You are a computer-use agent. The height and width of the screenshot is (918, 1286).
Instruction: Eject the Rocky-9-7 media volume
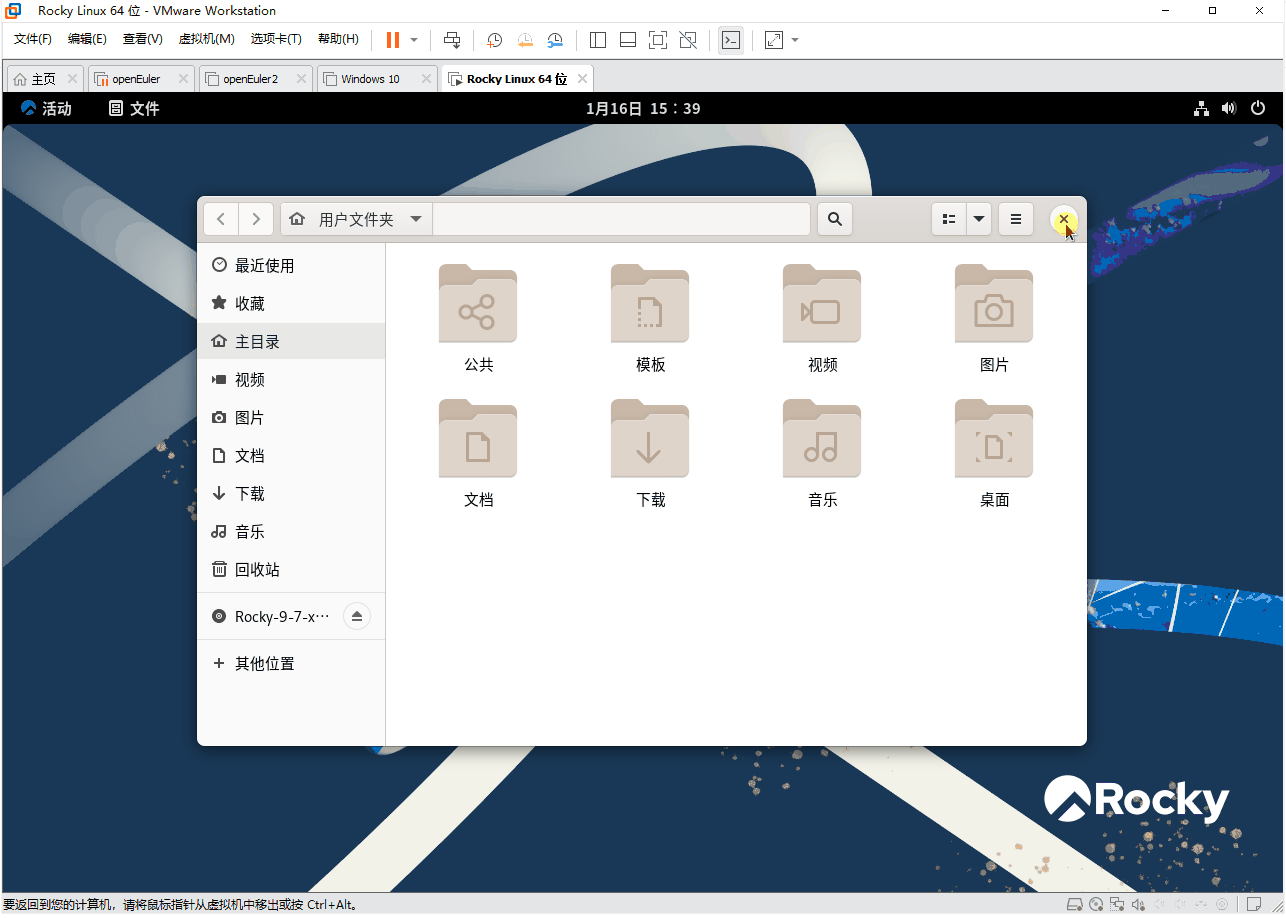[x=357, y=616]
